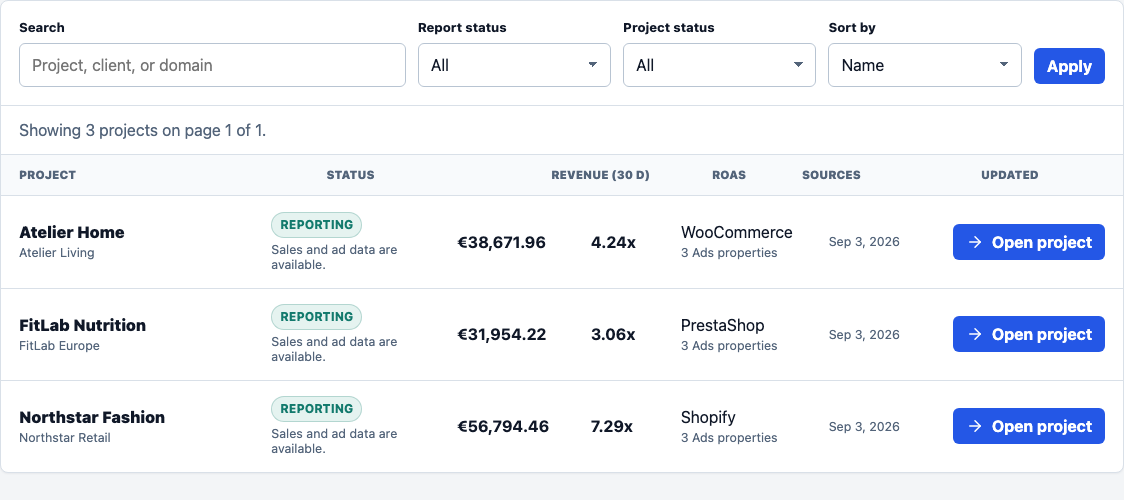Click the revenue value €38,671.96
Screen dimensions: 1124x500
pos(502,242)
